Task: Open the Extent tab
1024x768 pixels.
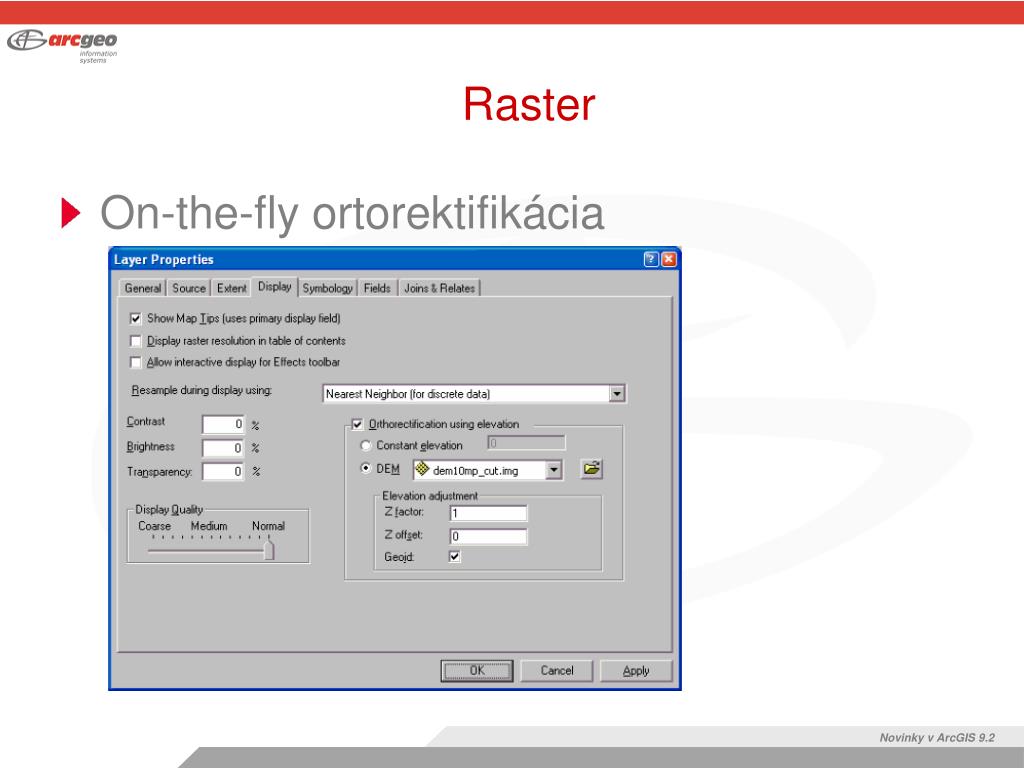Action: point(232,288)
